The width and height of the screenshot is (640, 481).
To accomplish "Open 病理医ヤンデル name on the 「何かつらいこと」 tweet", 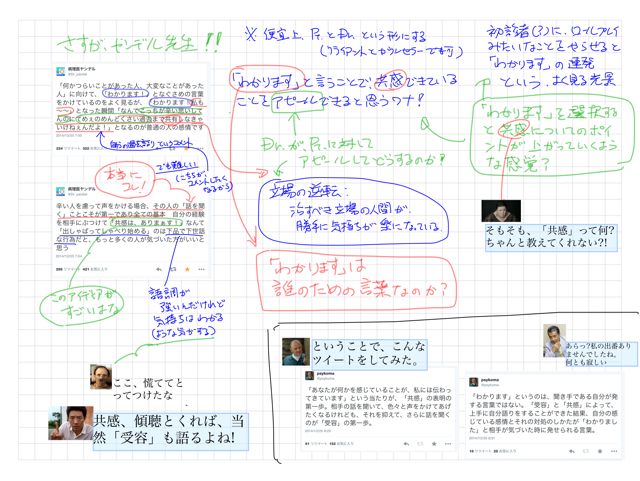I will tap(81, 69).
